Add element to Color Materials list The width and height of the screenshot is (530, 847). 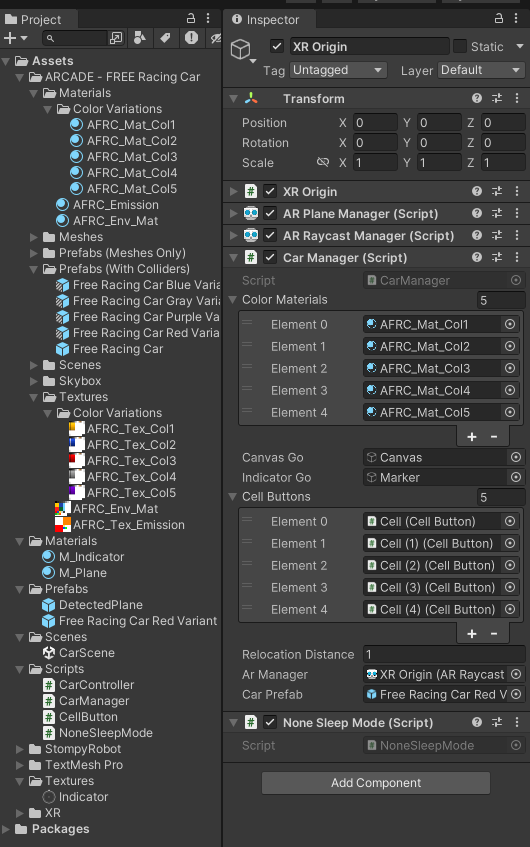click(x=472, y=436)
